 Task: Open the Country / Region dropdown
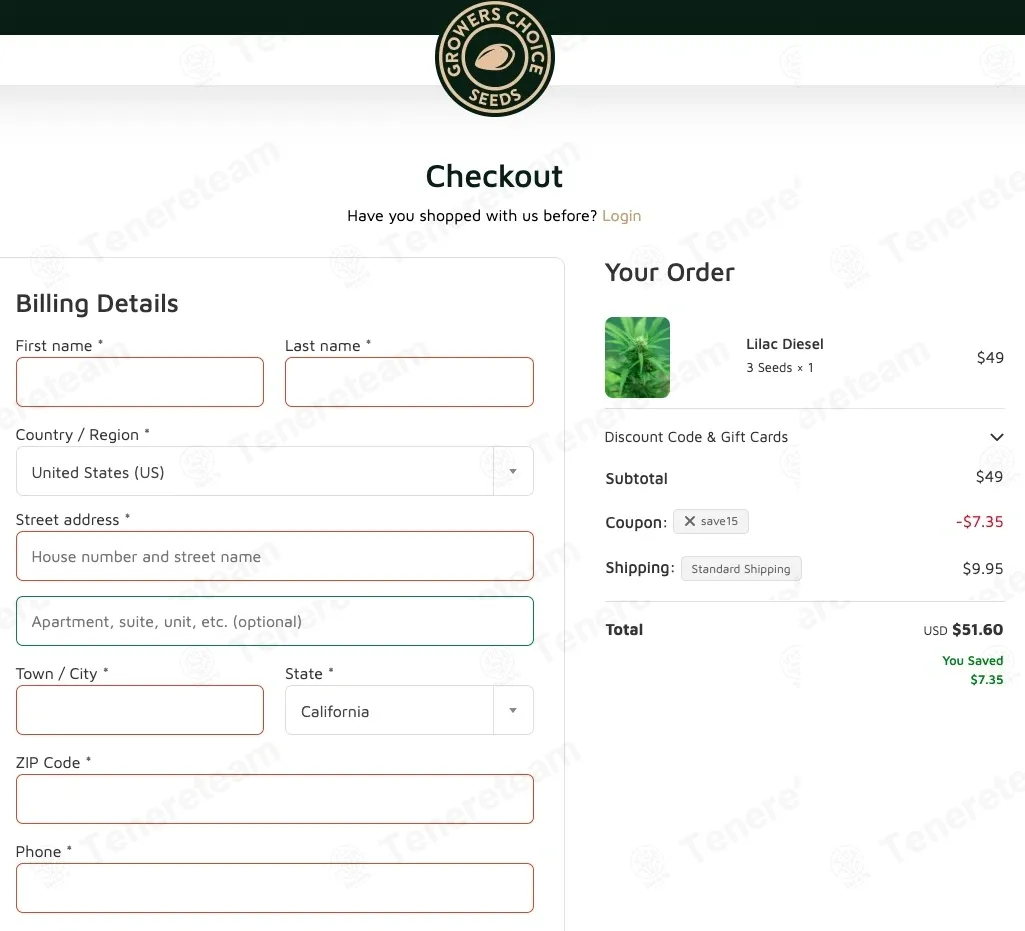tap(275, 471)
